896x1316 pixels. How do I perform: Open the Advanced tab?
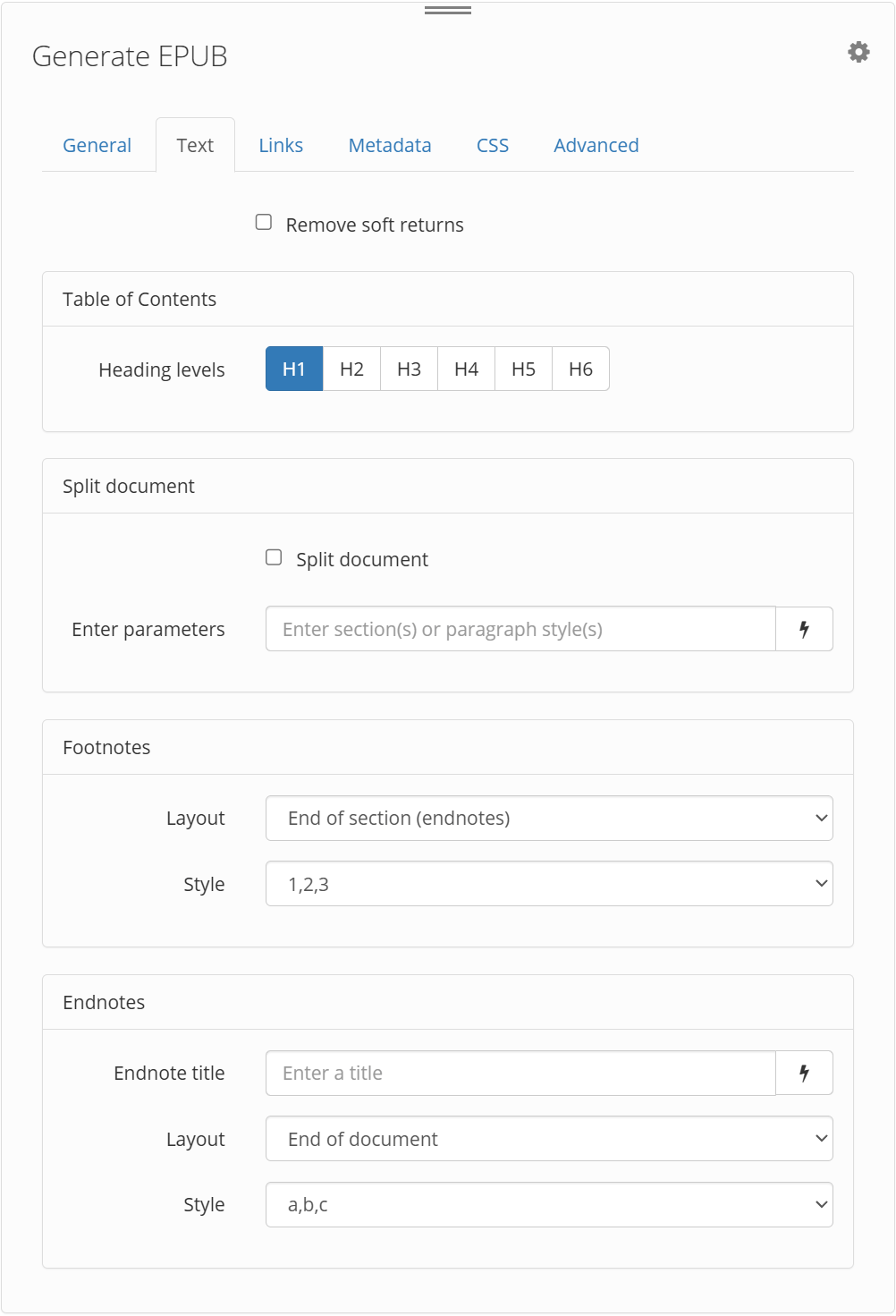pyautogui.click(x=596, y=145)
